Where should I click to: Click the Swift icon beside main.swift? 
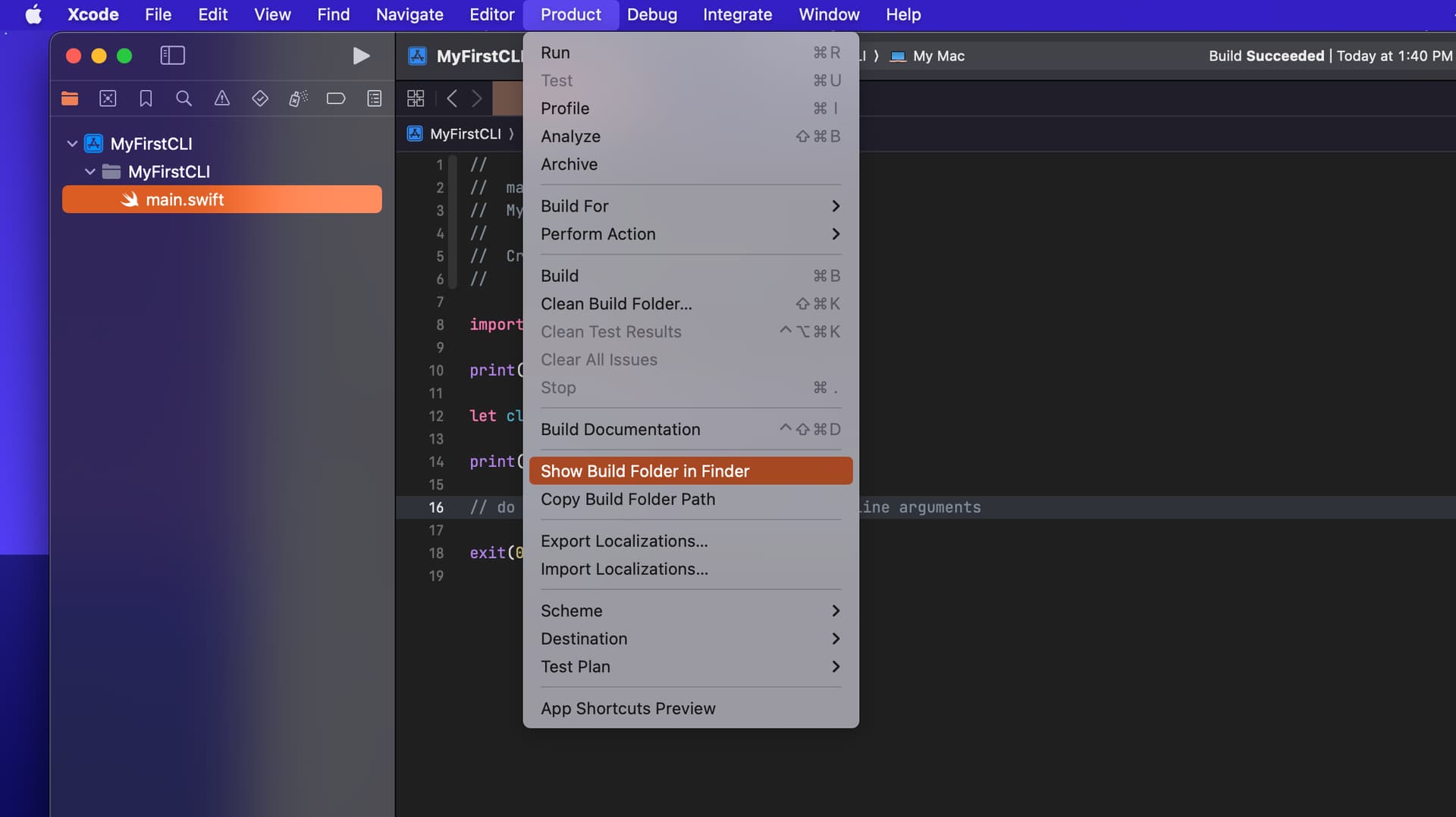[x=130, y=199]
